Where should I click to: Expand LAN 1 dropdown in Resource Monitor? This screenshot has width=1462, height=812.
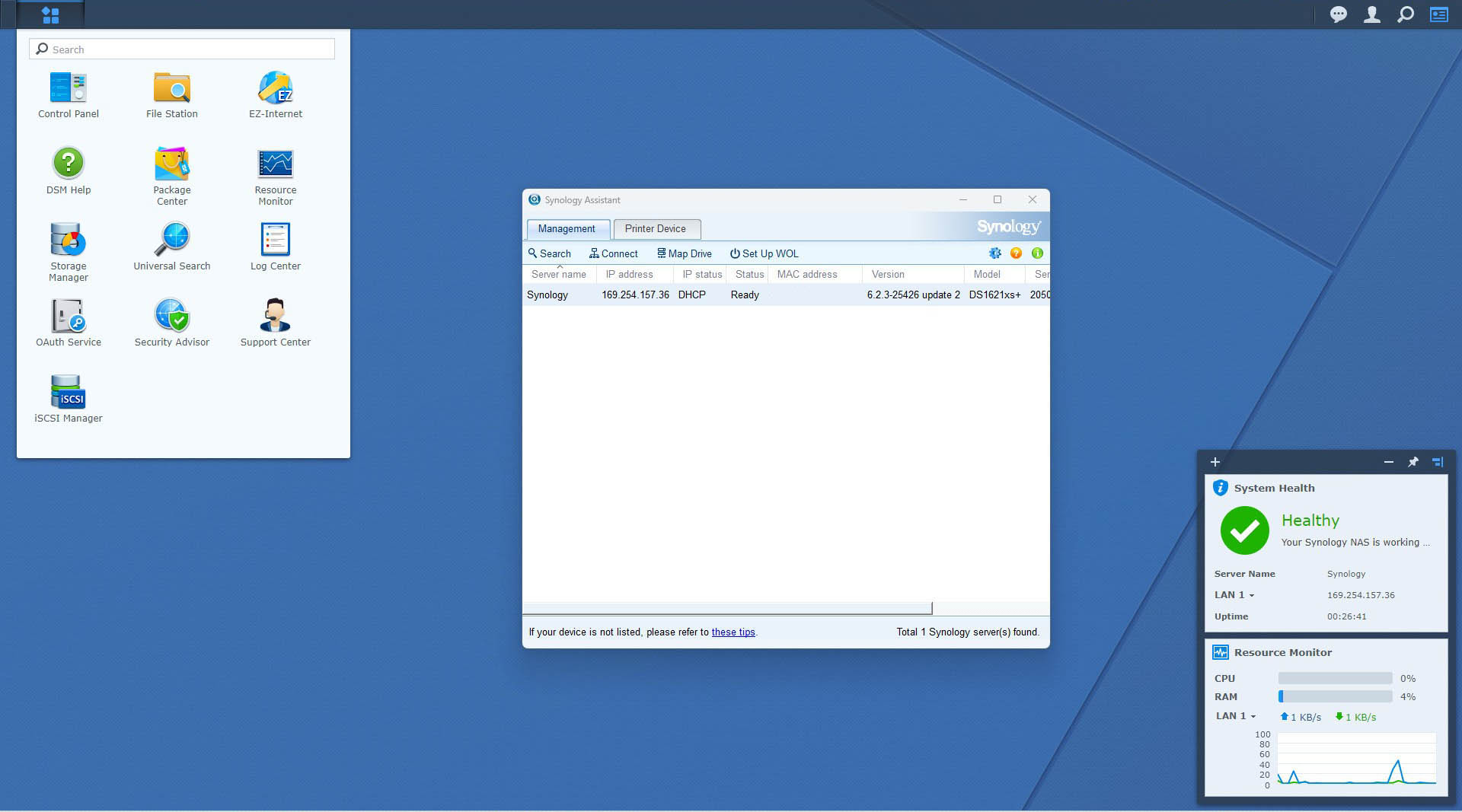(x=1236, y=716)
